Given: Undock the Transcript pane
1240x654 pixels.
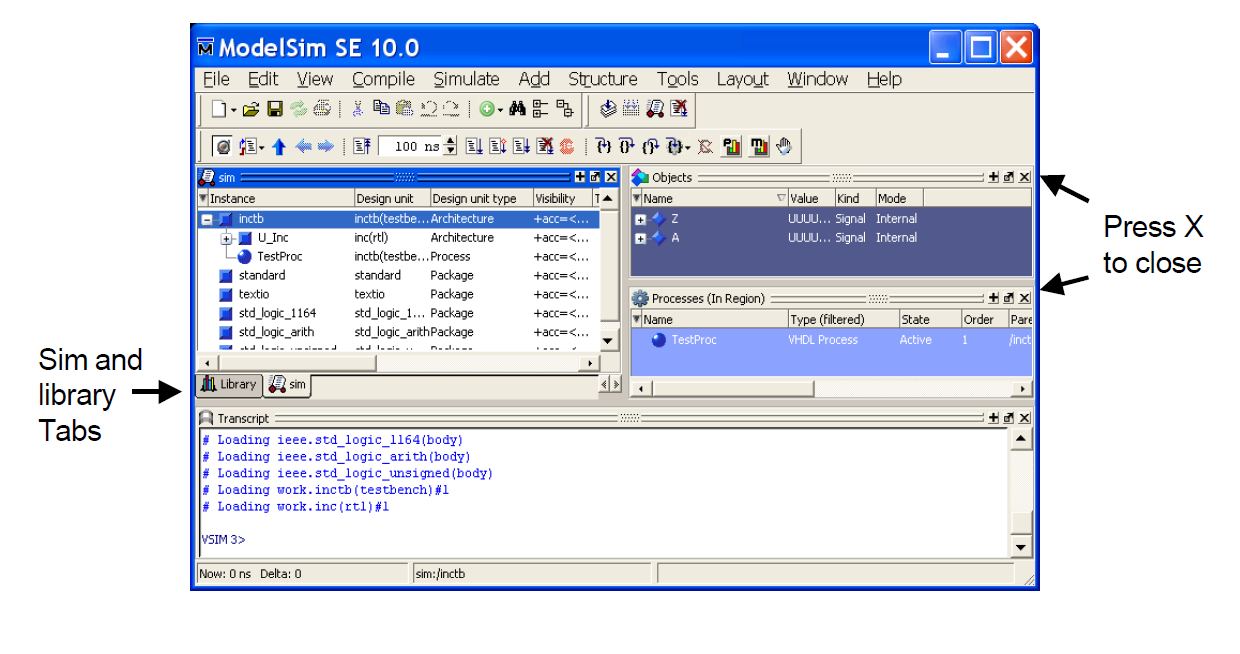Looking at the screenshot, I should [1009, 418].
